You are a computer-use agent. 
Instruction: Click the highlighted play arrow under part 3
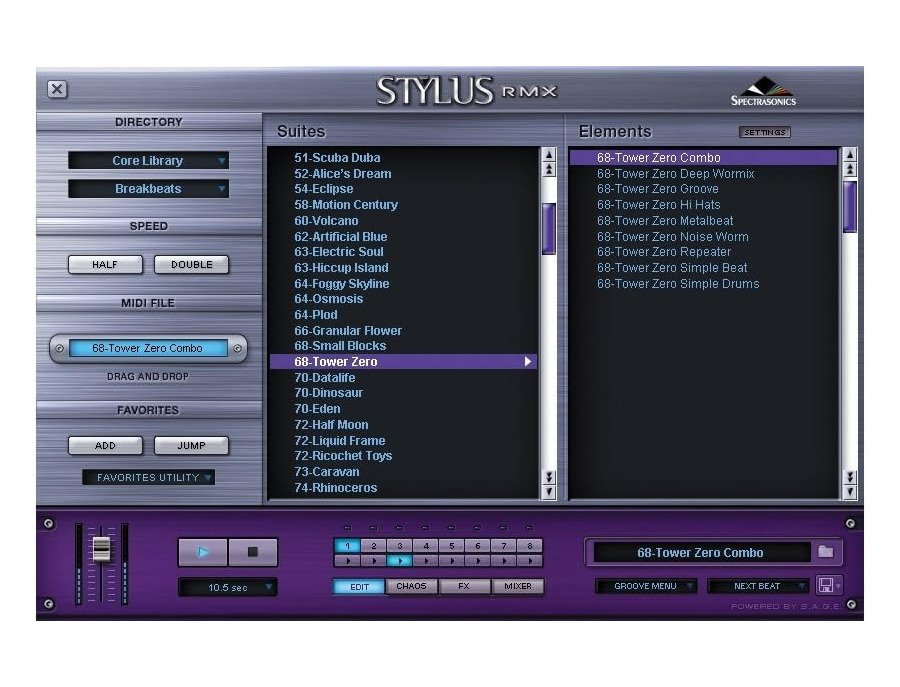click(x=400, y=561)
